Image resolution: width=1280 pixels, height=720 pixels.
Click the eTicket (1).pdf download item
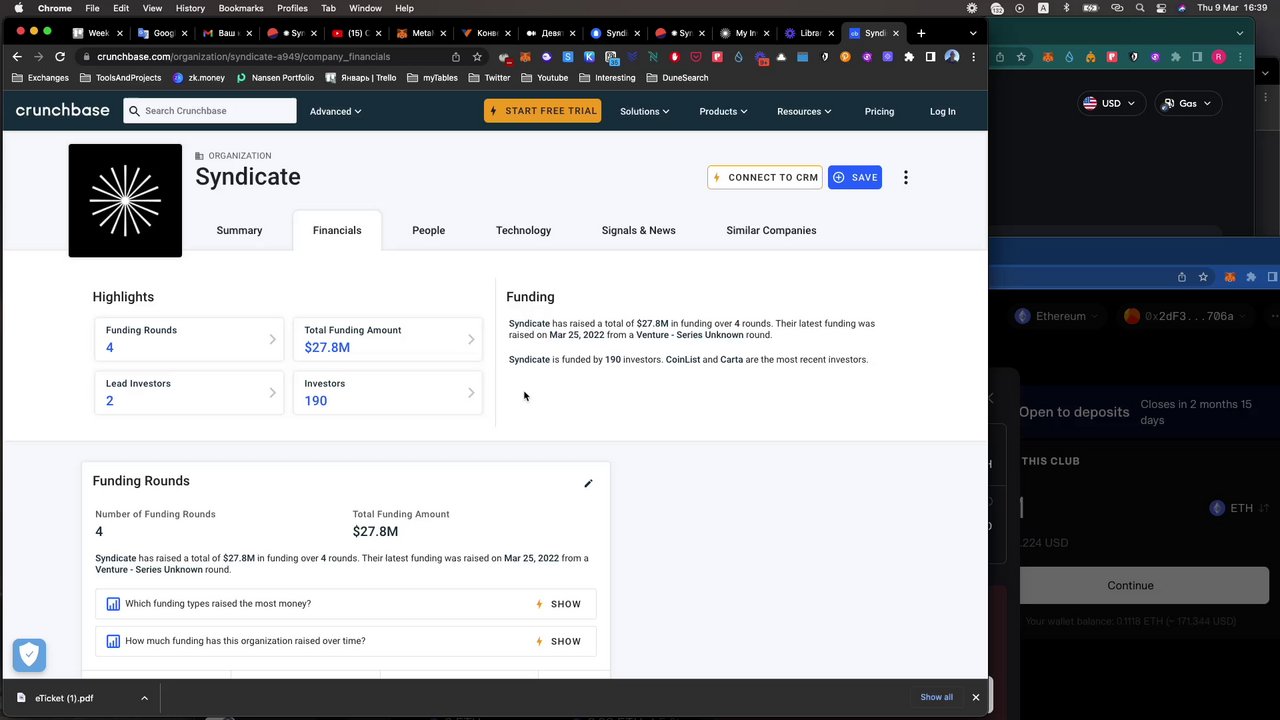[64, 698]
